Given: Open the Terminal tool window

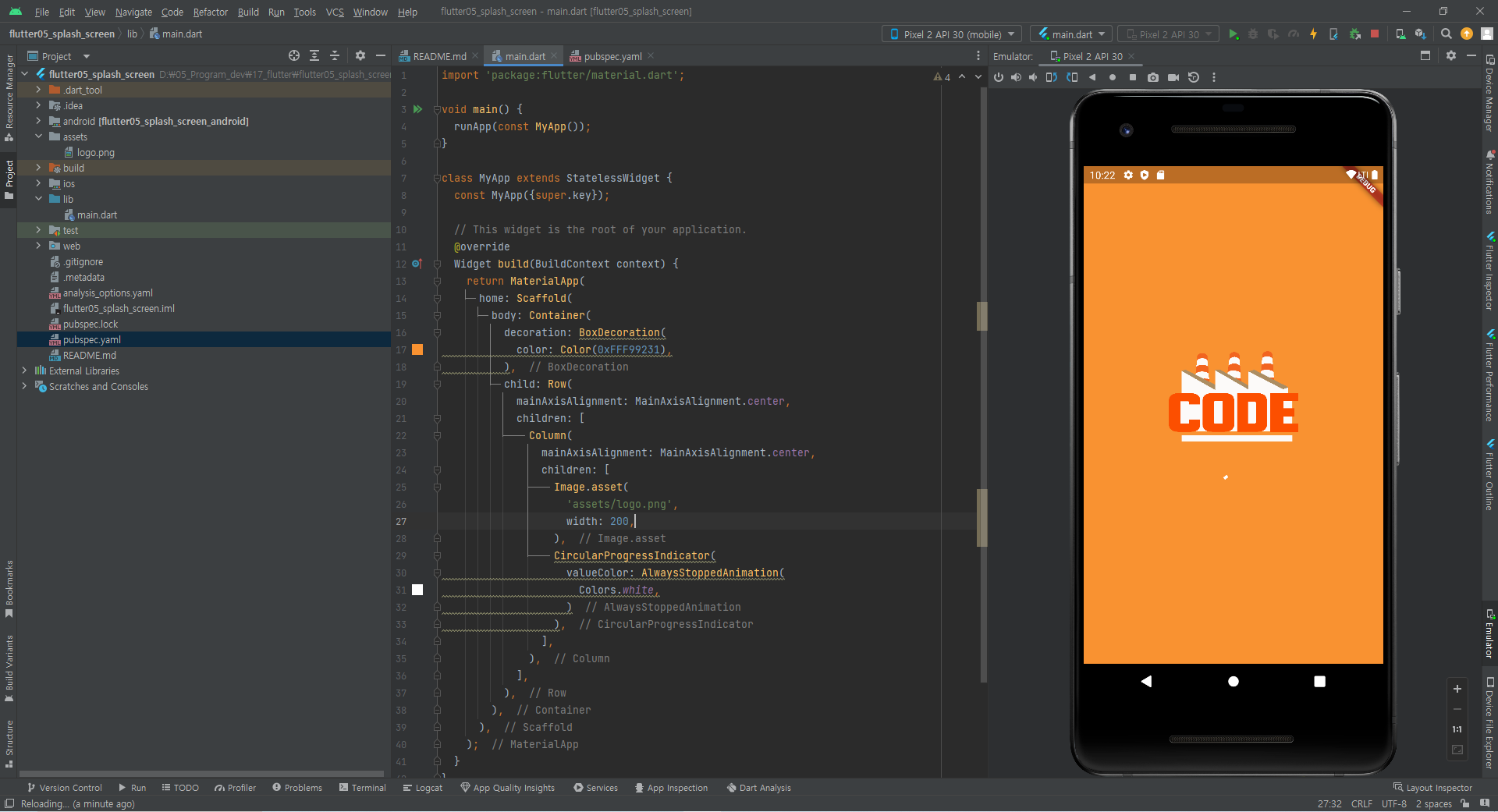Looking at the screenshot, I should coord(363,788).
